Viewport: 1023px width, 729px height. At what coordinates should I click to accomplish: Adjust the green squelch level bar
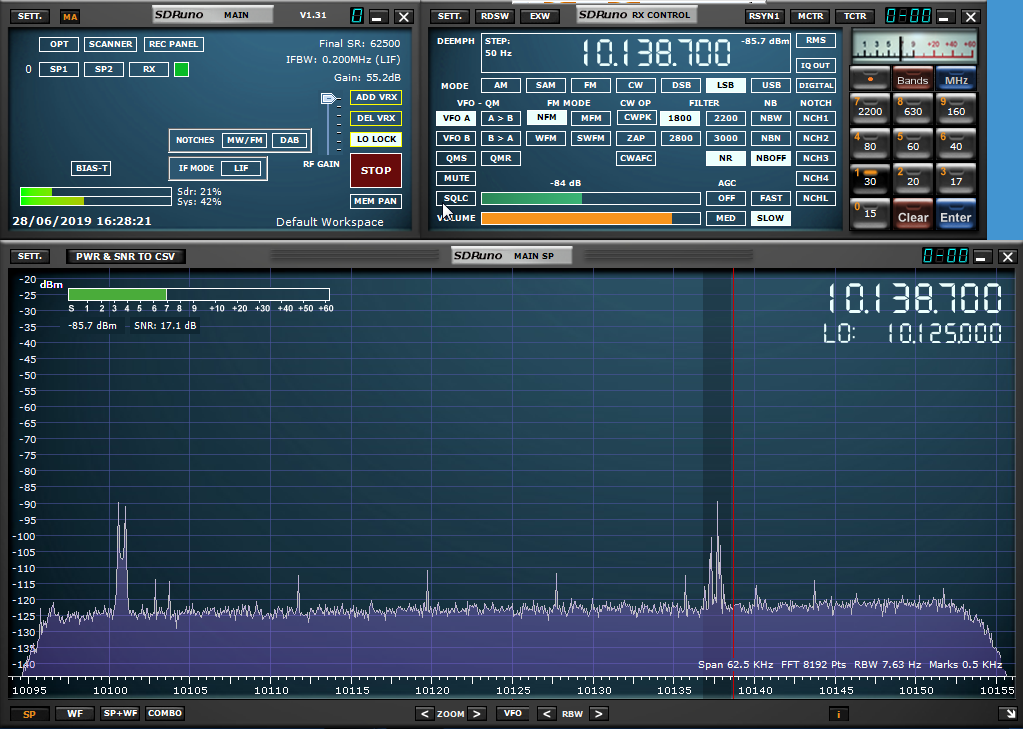point(590,198)
